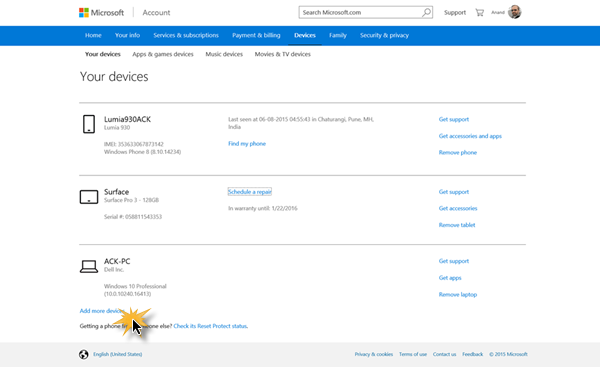
Task: Open Contact us footer link
Action: pos(444,354)
